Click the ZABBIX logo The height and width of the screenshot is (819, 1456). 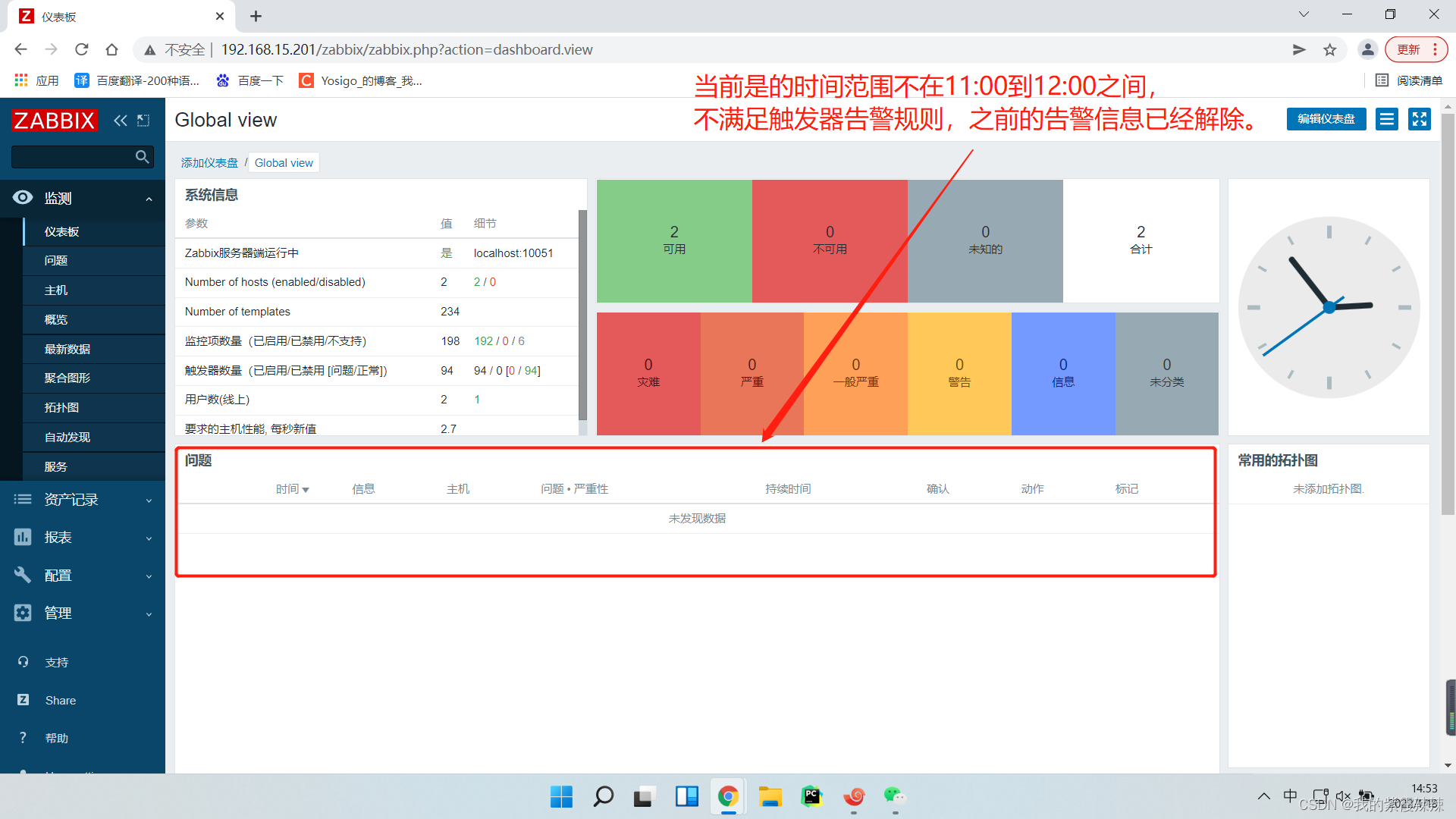point(54,120)
